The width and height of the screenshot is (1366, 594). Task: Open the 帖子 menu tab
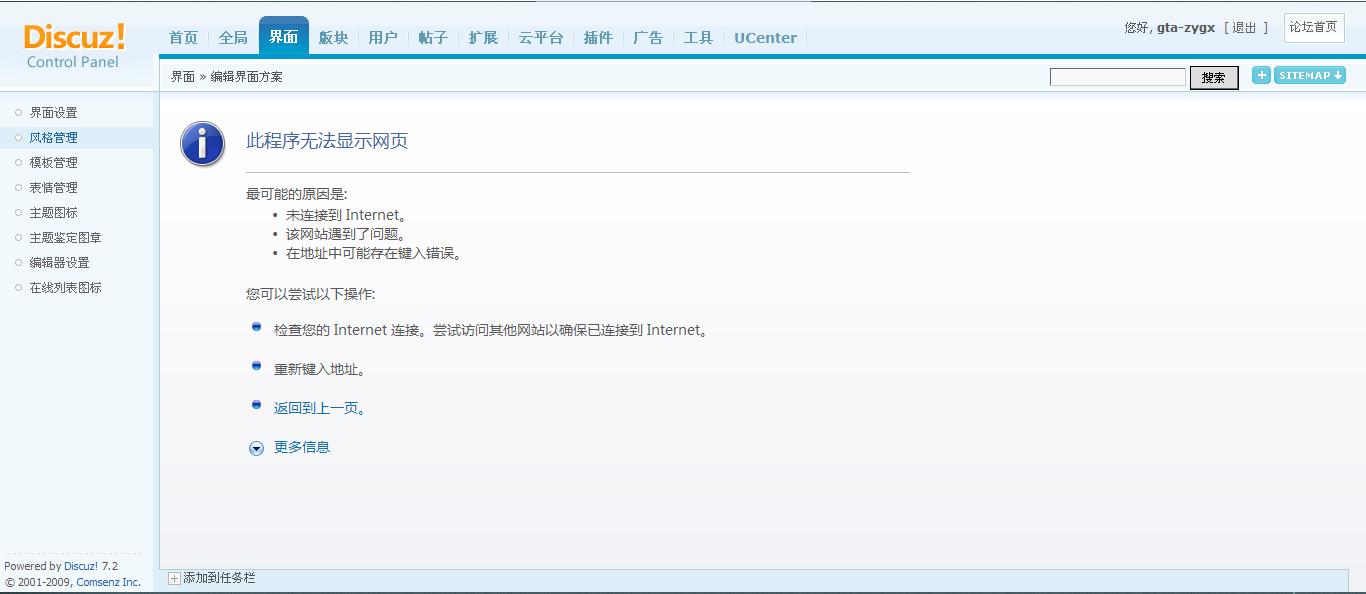click(x=433, y=37)
